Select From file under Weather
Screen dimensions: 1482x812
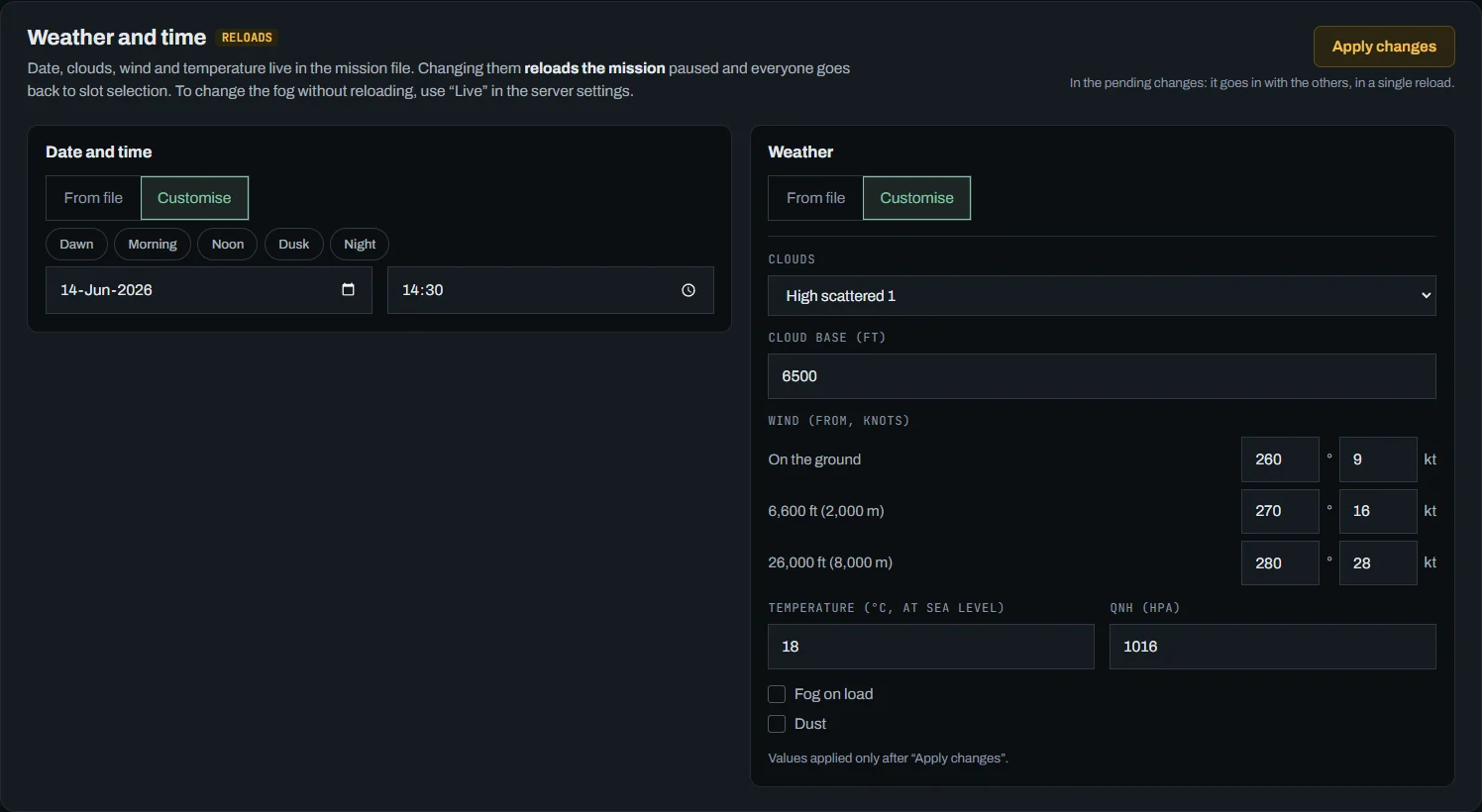[815, 198]
